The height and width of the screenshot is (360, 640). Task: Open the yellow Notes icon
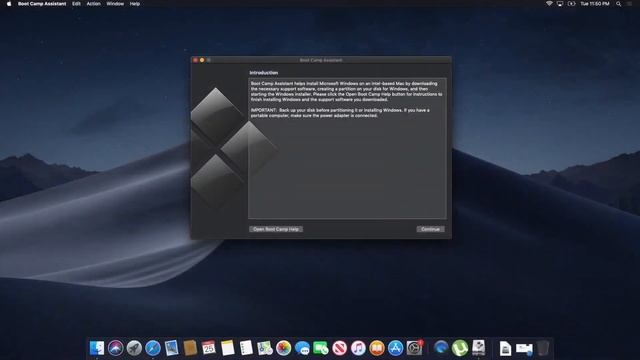227,348
